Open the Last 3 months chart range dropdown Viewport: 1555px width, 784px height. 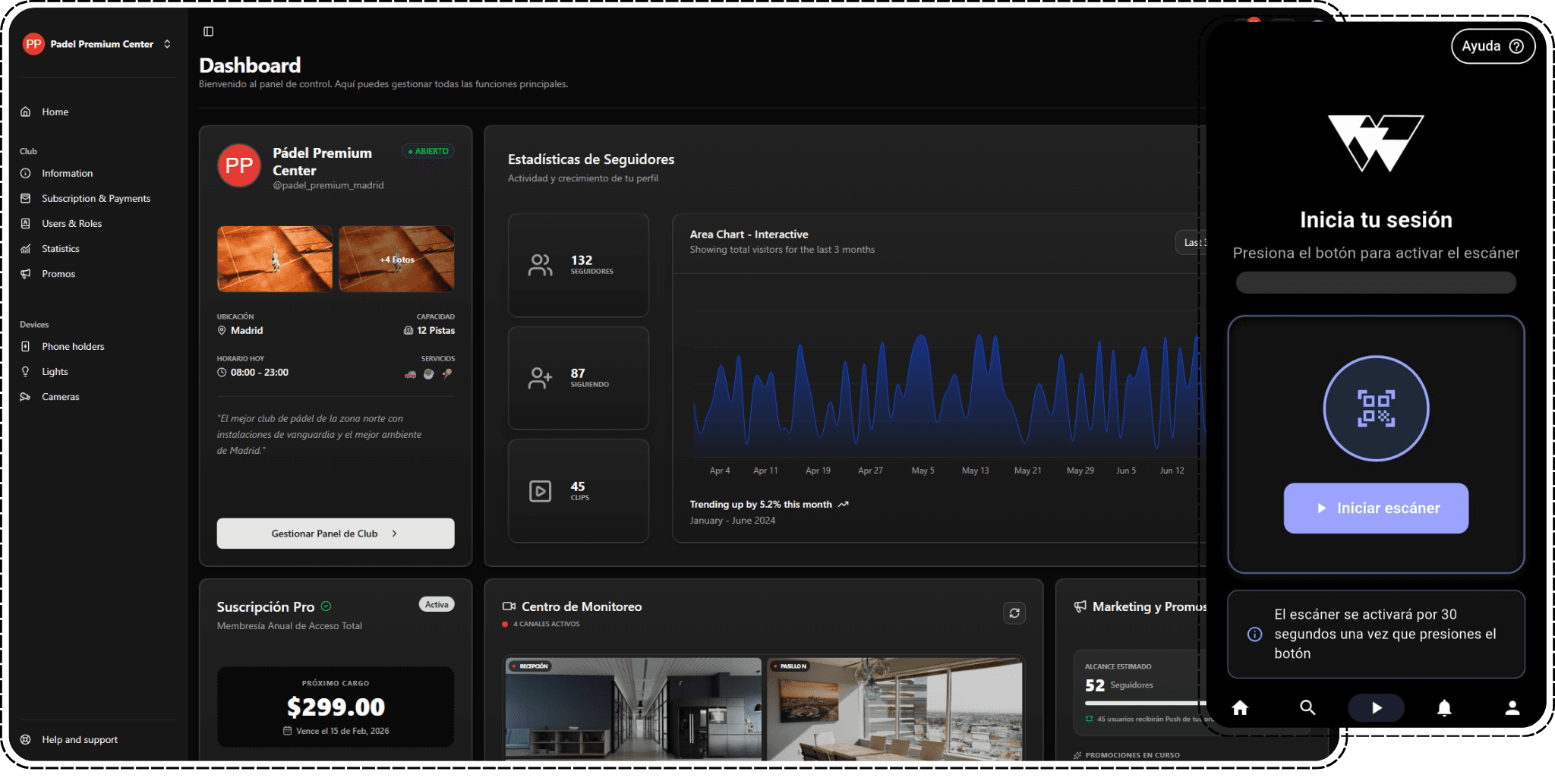tap(1195, 242)
